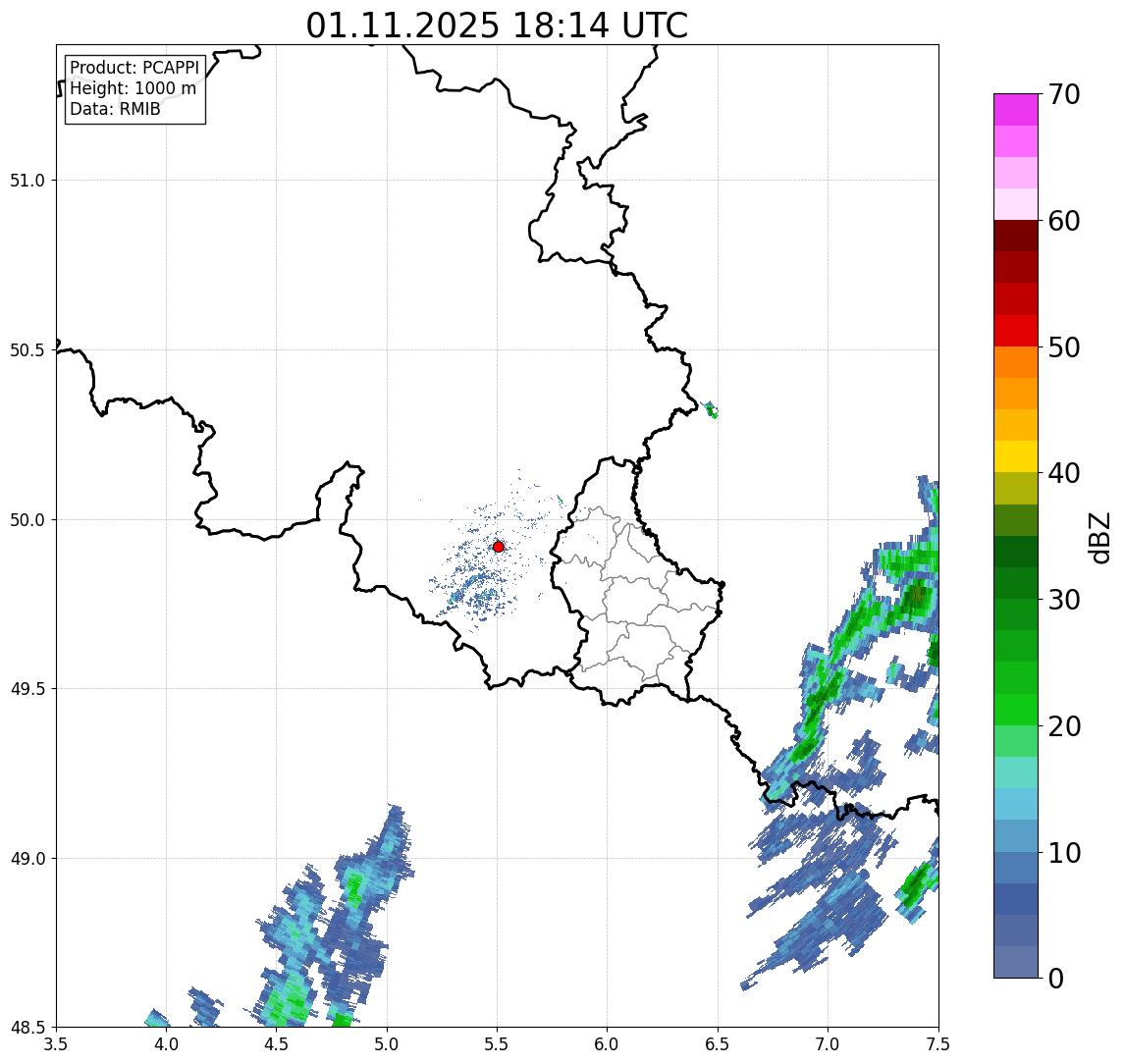Click the latitude axis label 48.5
The width and height of the screenshot is (1124, 1064).
[27, 1027]
